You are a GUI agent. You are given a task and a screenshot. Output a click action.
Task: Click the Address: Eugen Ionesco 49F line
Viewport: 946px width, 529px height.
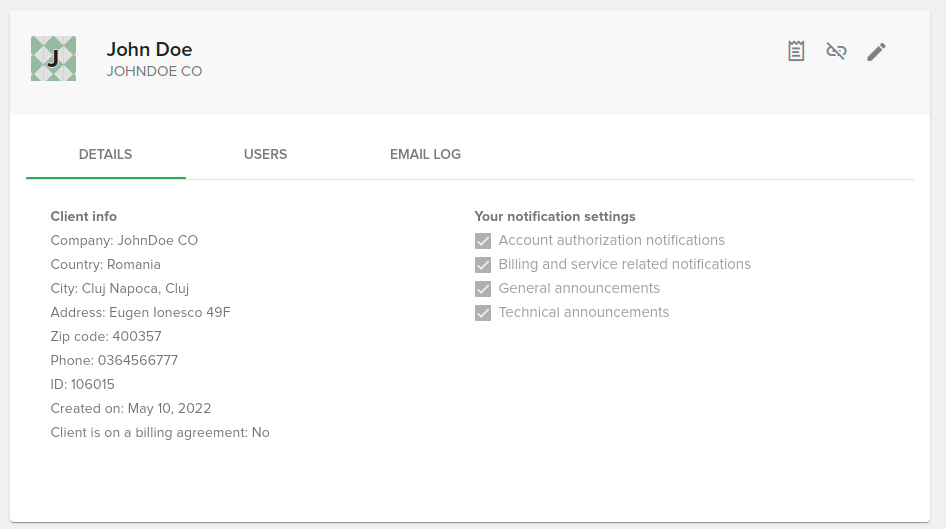(x=141, y=312)
